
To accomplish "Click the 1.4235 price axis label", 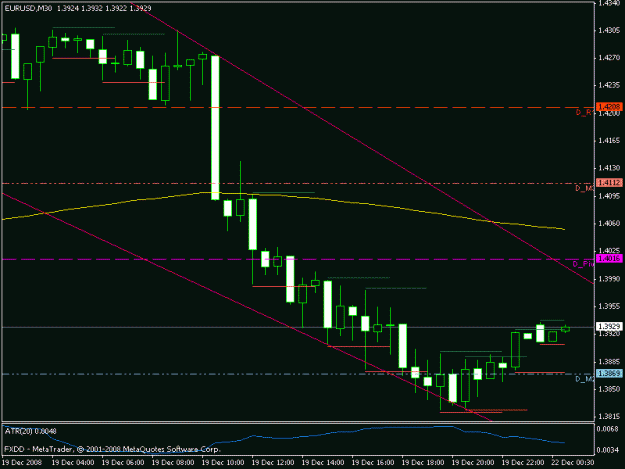I will pos(609,85).
